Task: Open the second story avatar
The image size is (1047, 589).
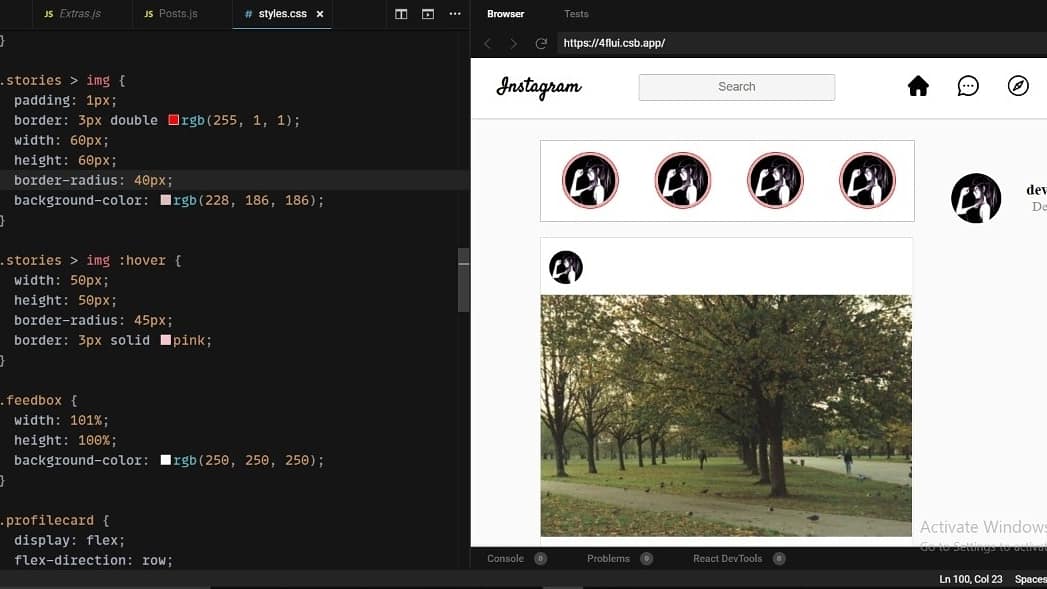Action: (x=682, y=180)
